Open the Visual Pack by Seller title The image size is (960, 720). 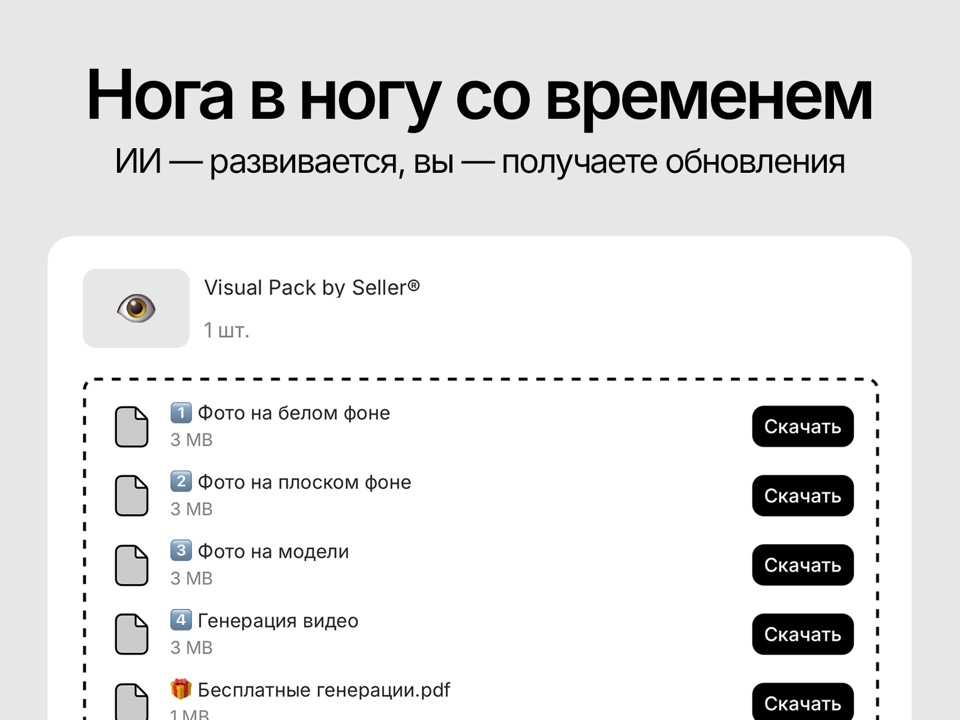coord(311,288)
